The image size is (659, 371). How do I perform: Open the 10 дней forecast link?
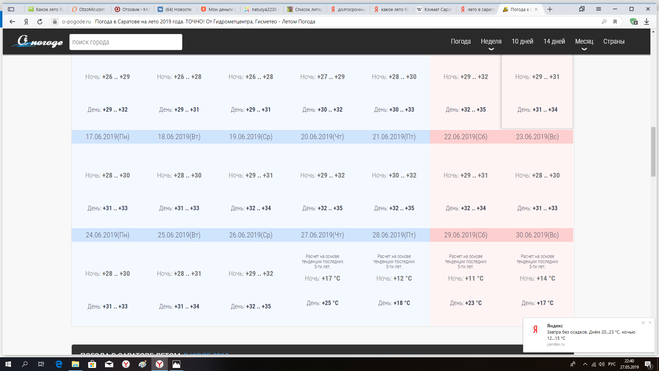522,41
